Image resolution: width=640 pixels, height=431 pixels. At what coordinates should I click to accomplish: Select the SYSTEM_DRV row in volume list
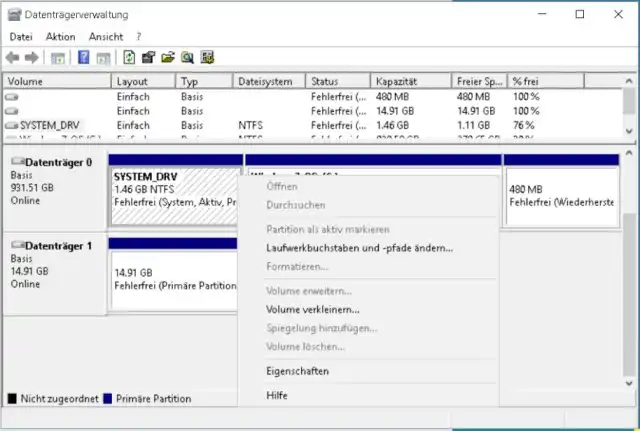point(48,125)
